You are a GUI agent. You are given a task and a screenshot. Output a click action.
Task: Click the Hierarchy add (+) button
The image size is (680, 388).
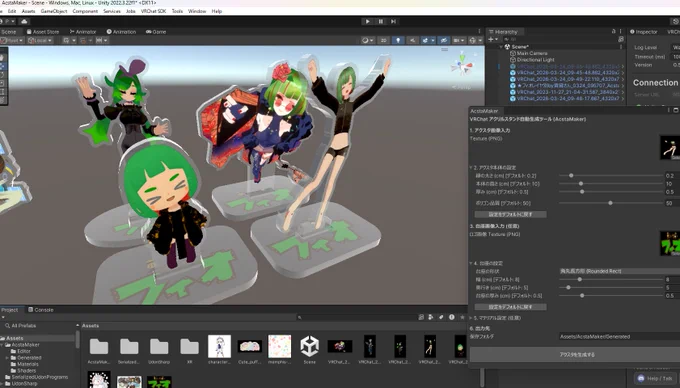tap(492, 39)
